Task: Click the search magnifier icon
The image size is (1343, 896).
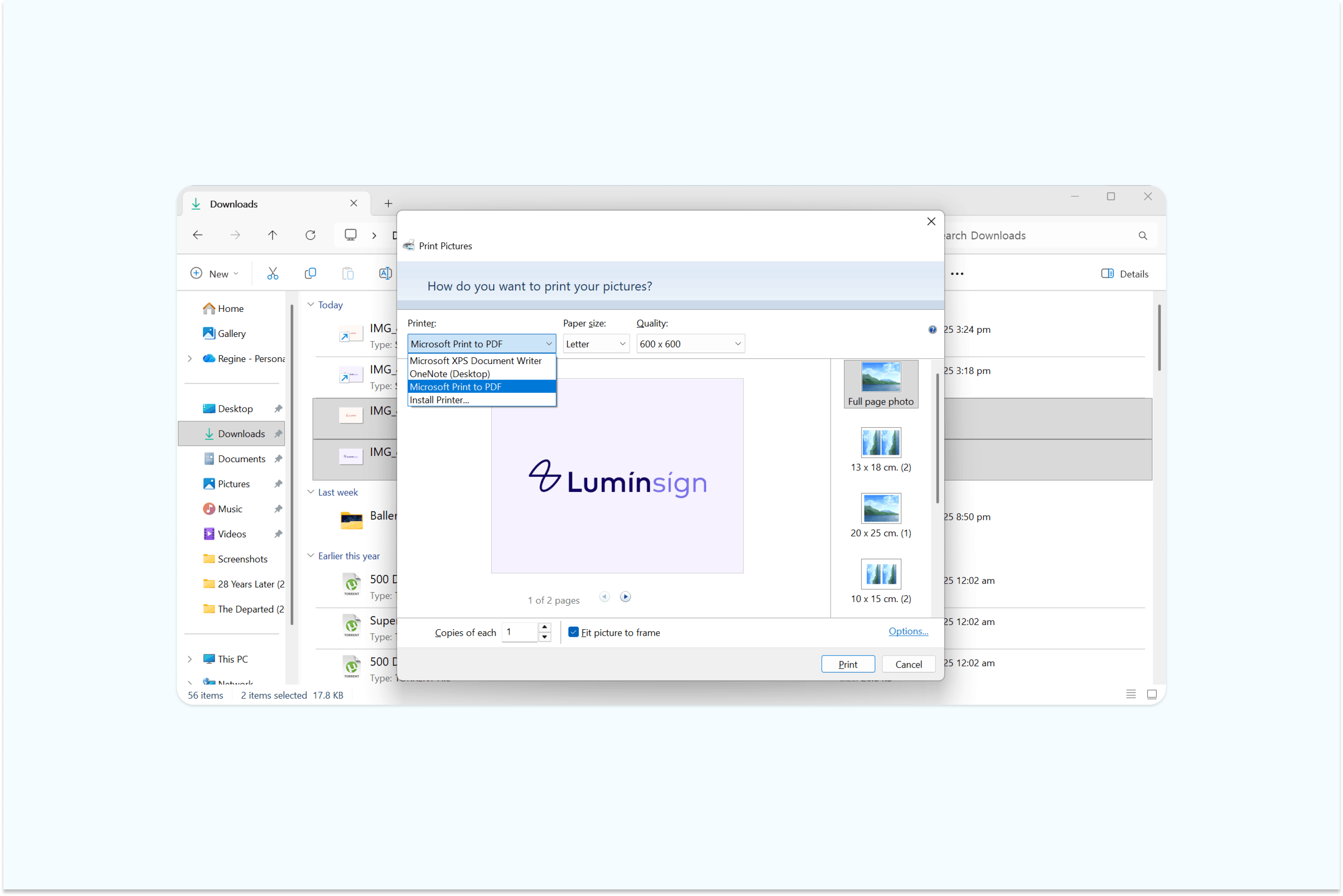Action: pos(1143,235)
